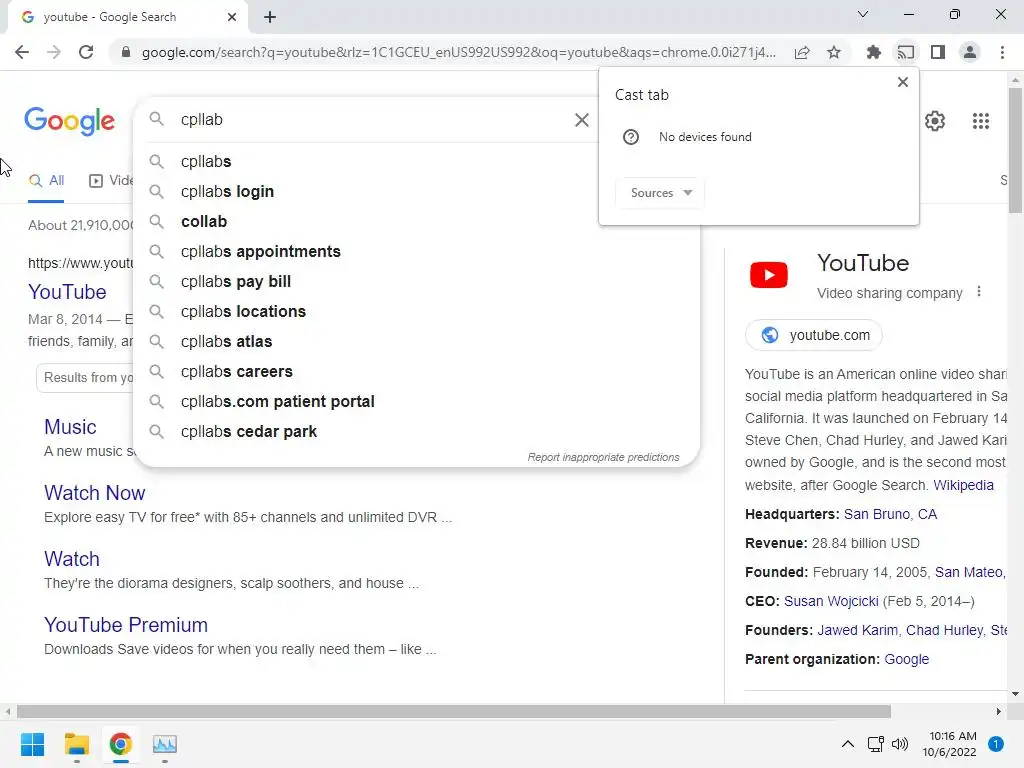Open the tab search chevron
This screenshot has width=1024, height=768.
(x=863, y=14)
